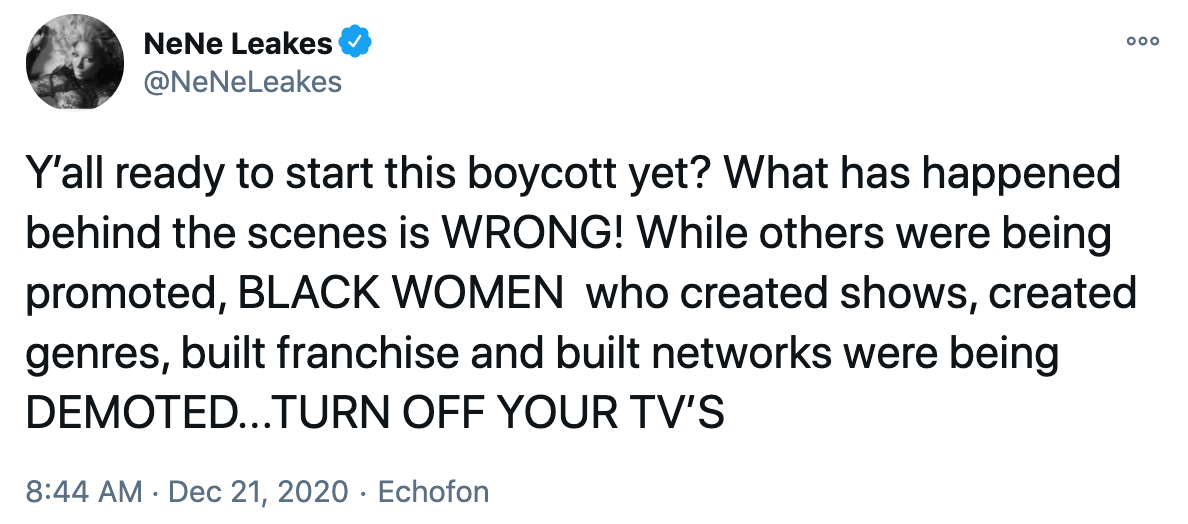Click the blue verified badge
This screenshot has height=524, width=1188.
coord(357,42)
